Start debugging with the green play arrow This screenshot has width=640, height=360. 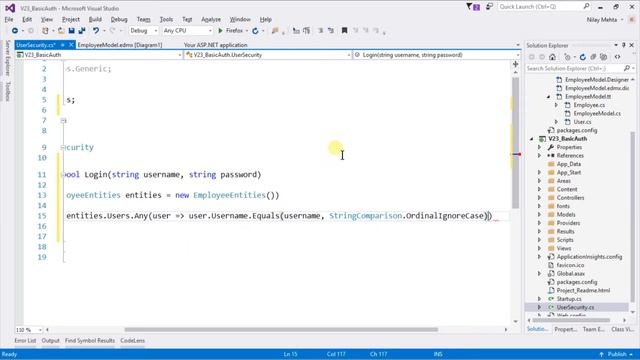click(x=220, y=31)
